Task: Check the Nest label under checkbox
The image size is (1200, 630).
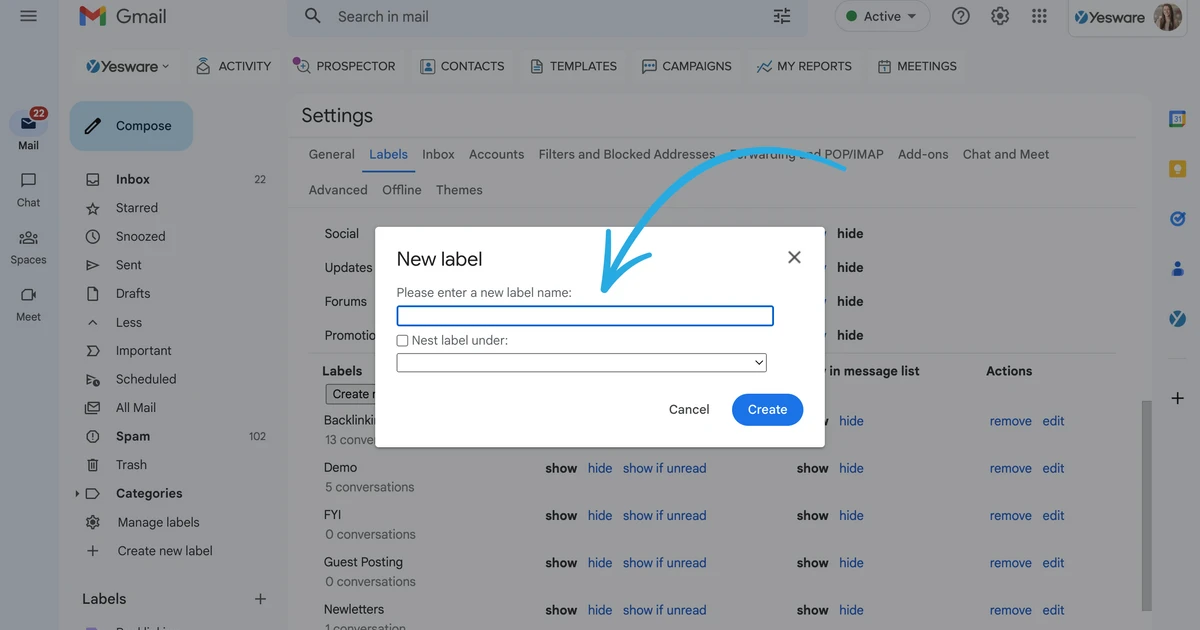Action: pos(401,340)
